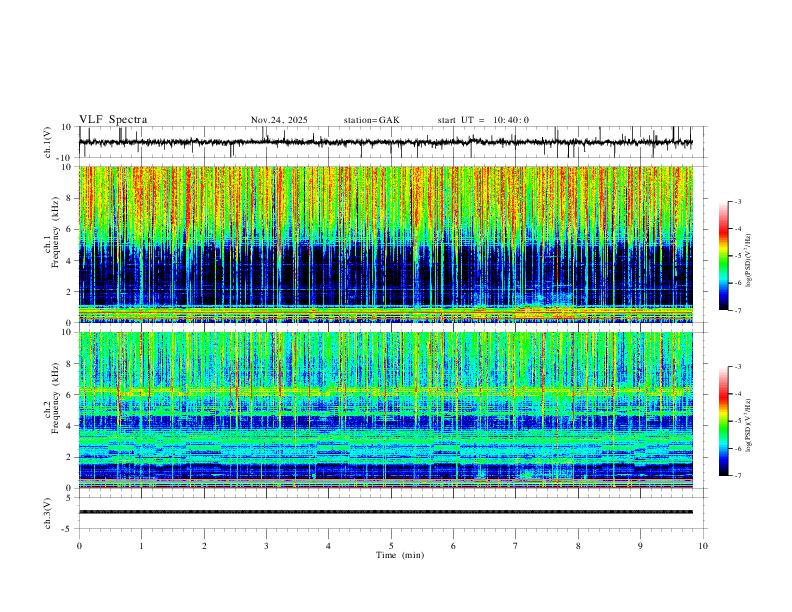Click the ch.2 colorbar label 'log(PSD)(V²/Hz)'
This screenshot has width=792, height=612.
(x=749, y=426)
